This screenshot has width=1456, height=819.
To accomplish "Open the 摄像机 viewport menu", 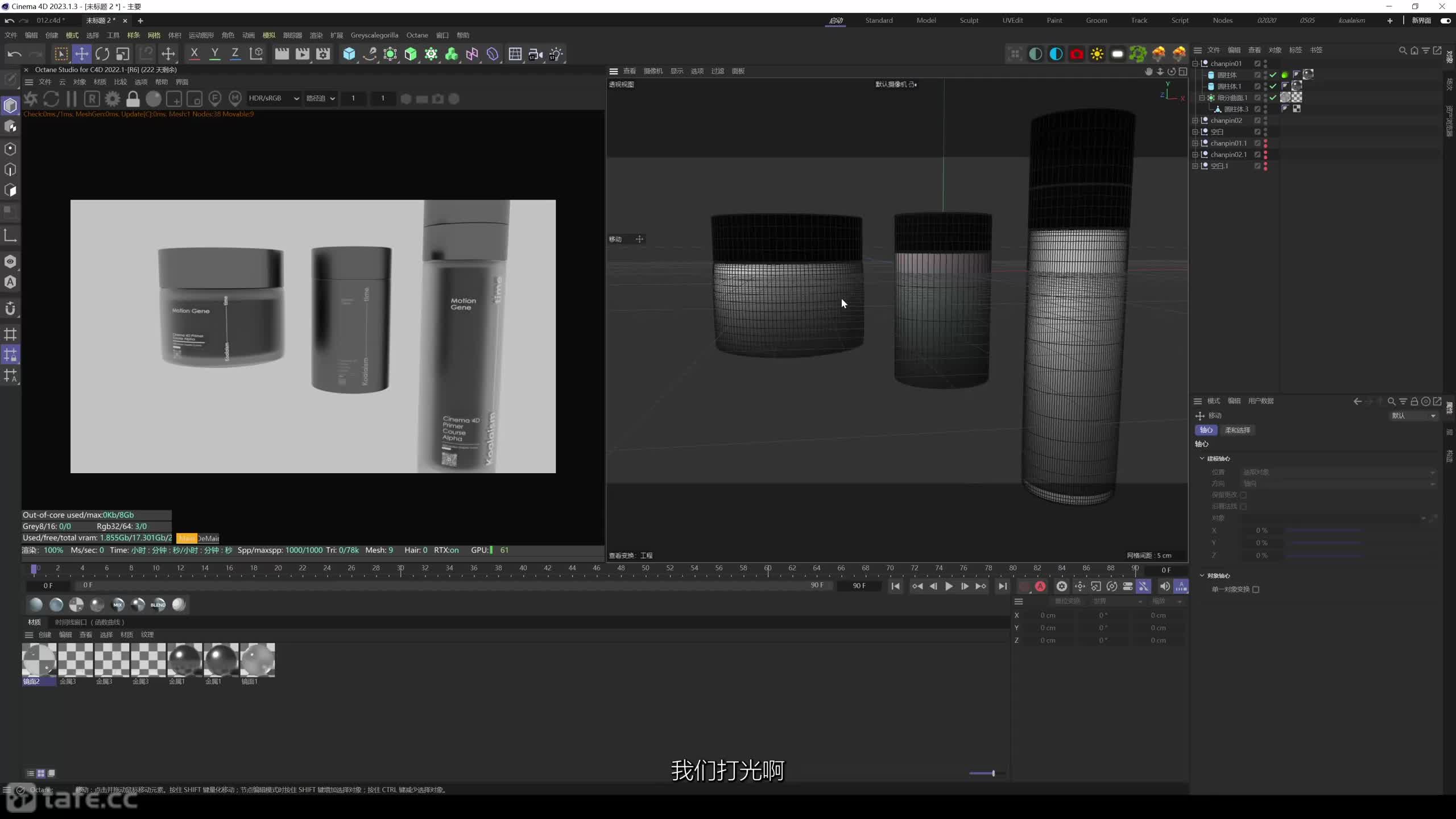I will [653, 71].
